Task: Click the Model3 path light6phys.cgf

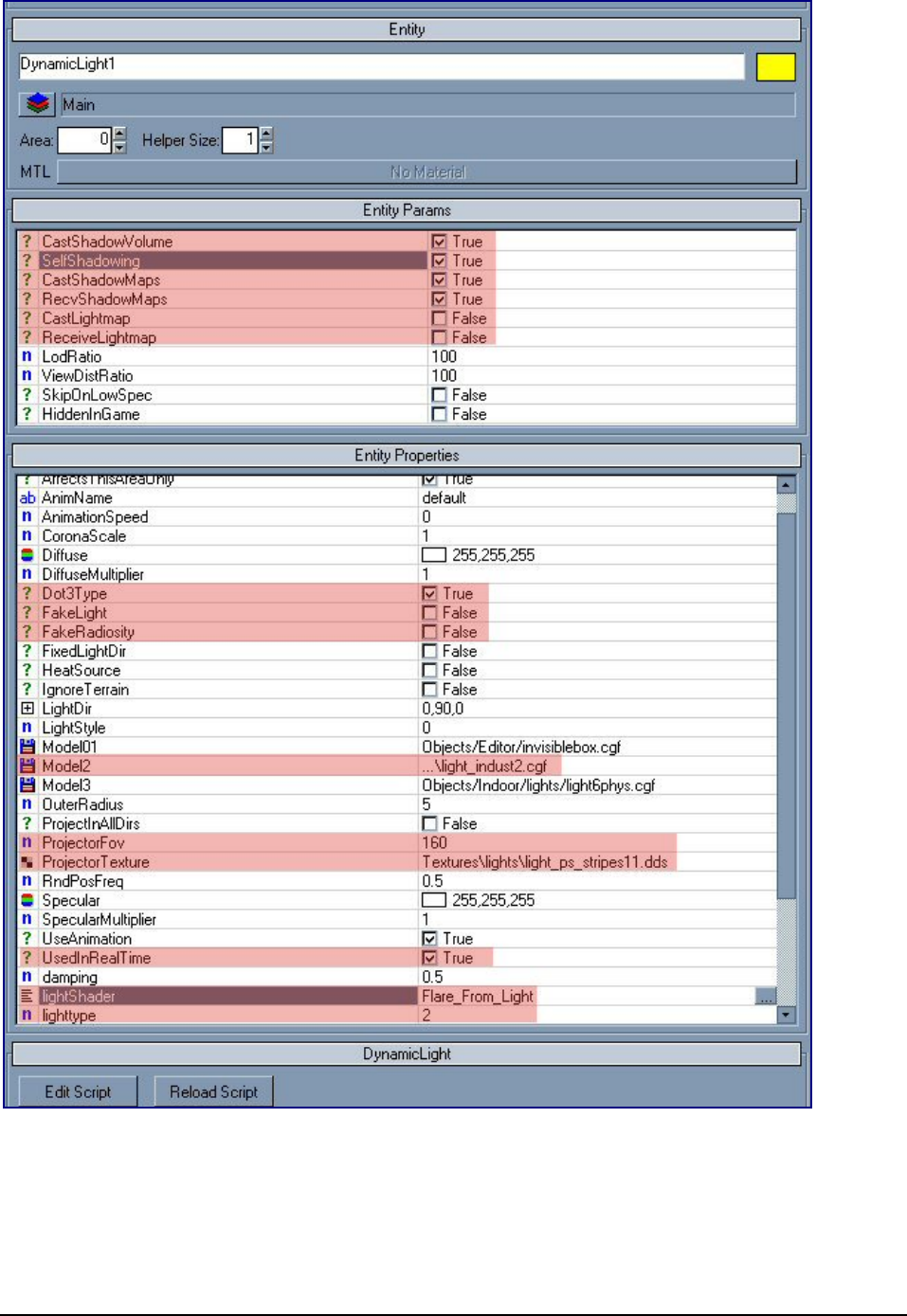Action: coord(538,785)
